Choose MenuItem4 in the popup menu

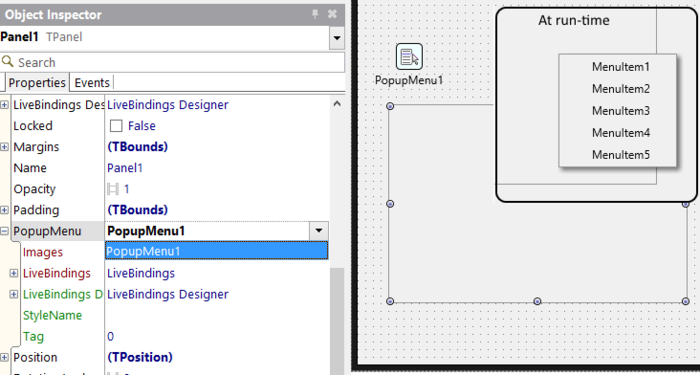(x=621, y=133)
